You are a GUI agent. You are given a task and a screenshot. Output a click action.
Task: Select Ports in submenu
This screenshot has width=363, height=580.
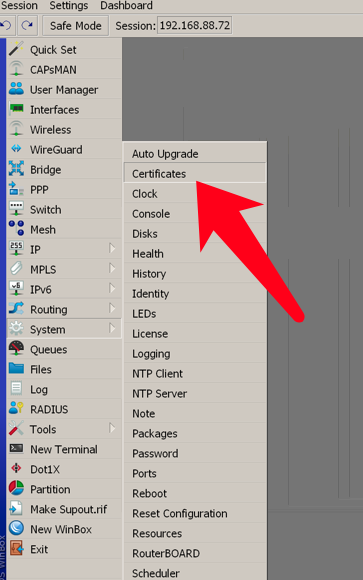(x=195, y=473)
